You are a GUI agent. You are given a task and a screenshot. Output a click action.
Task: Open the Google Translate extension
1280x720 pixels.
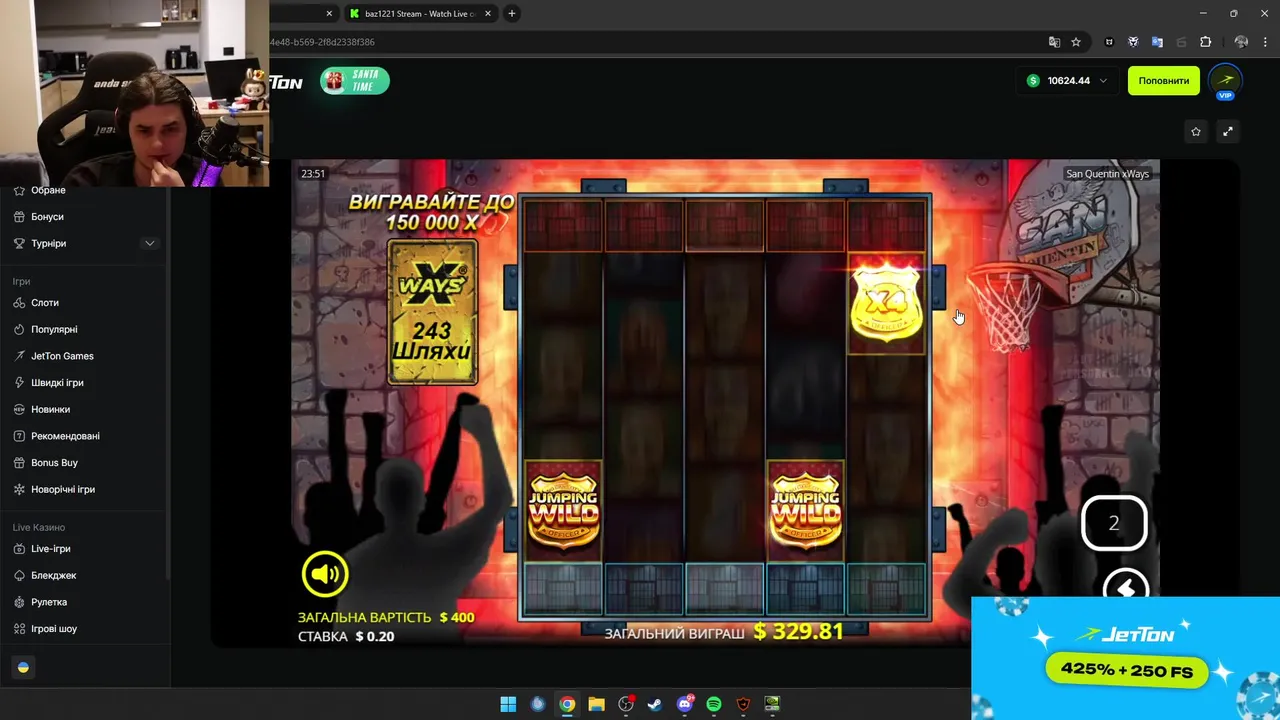[x=1157, y=42]
